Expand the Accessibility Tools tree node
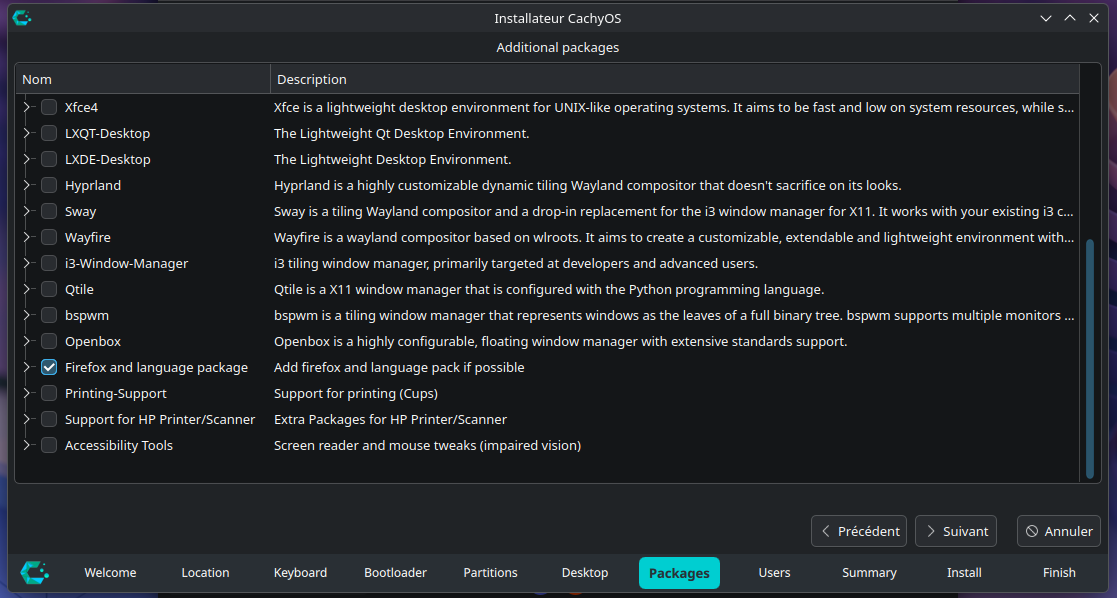Image resolution: width=1117 pixels, height=598 pixels. (x=27, y=445)
